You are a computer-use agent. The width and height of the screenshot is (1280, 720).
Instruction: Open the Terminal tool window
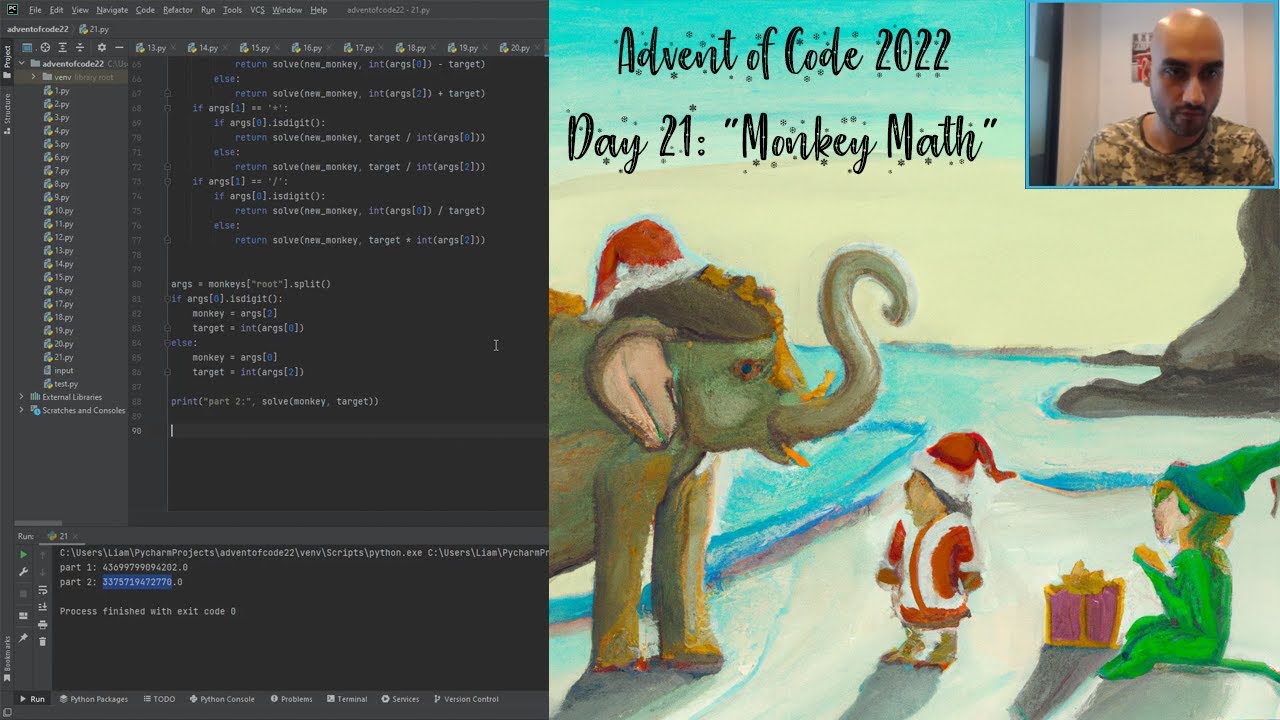[347, 699]
